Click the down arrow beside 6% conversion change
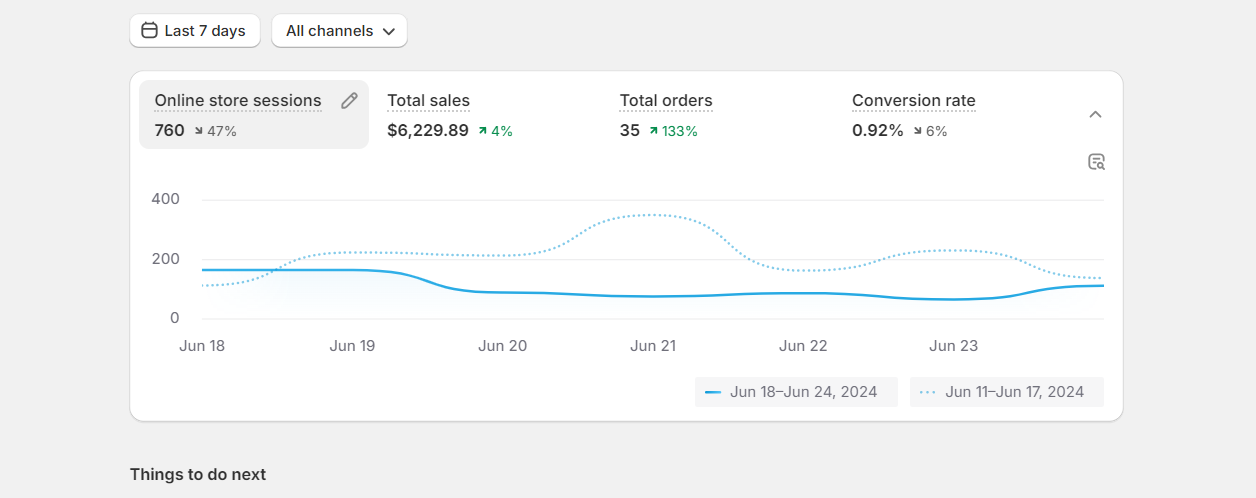This screenshot has width=1256, height=498. click(x=917, y=131)
